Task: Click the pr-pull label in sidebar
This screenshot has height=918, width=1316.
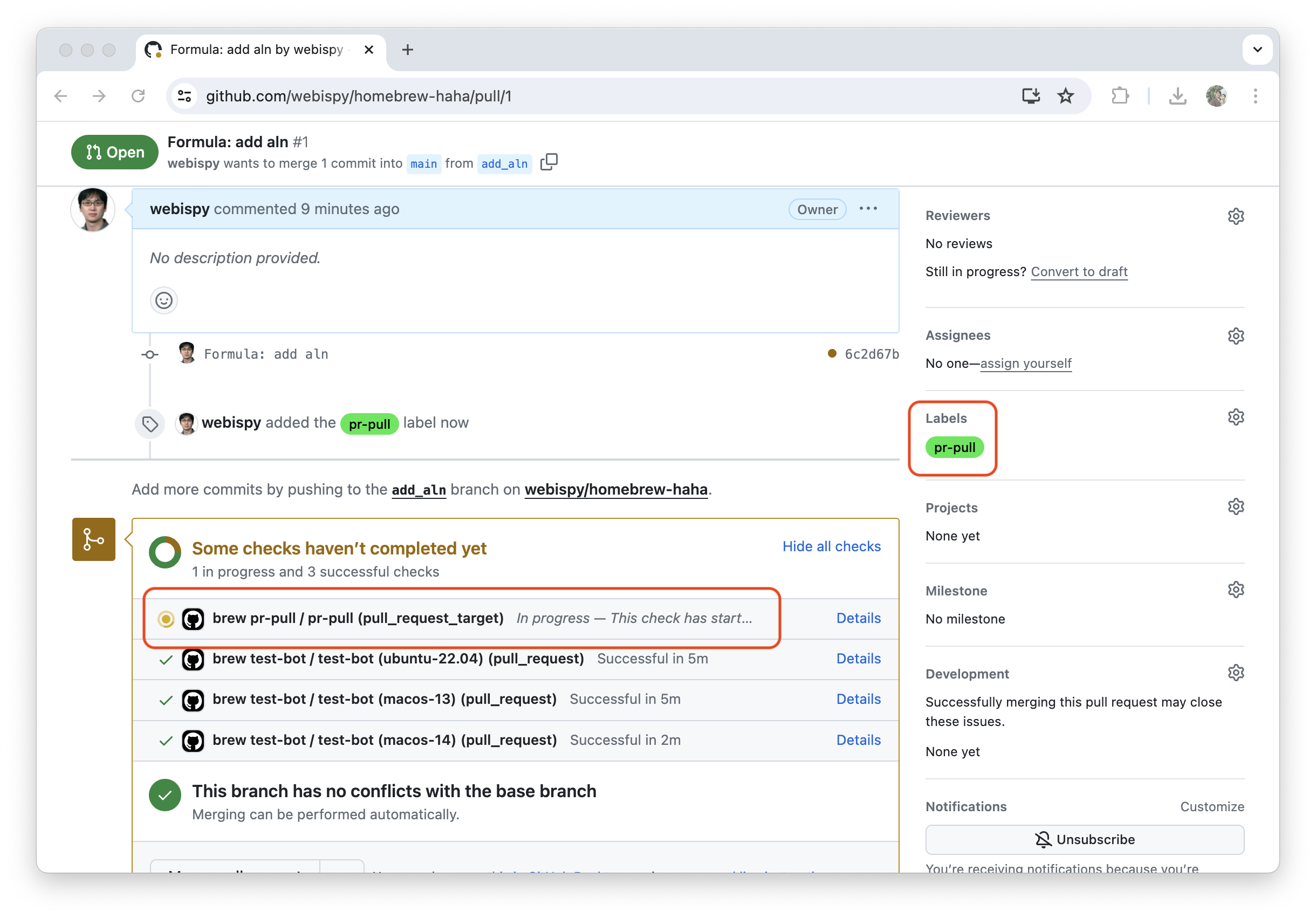Action: (x=954, y=447)
